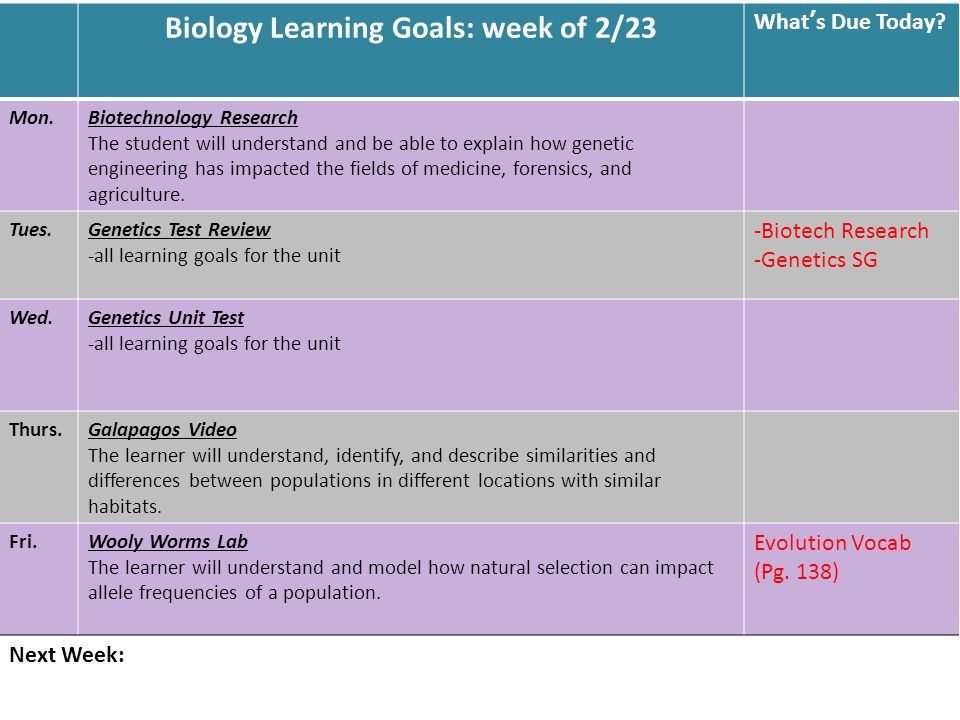Click the Biology Learning Goals title
This screenshot has width=960, height=720.
(410, 28)
